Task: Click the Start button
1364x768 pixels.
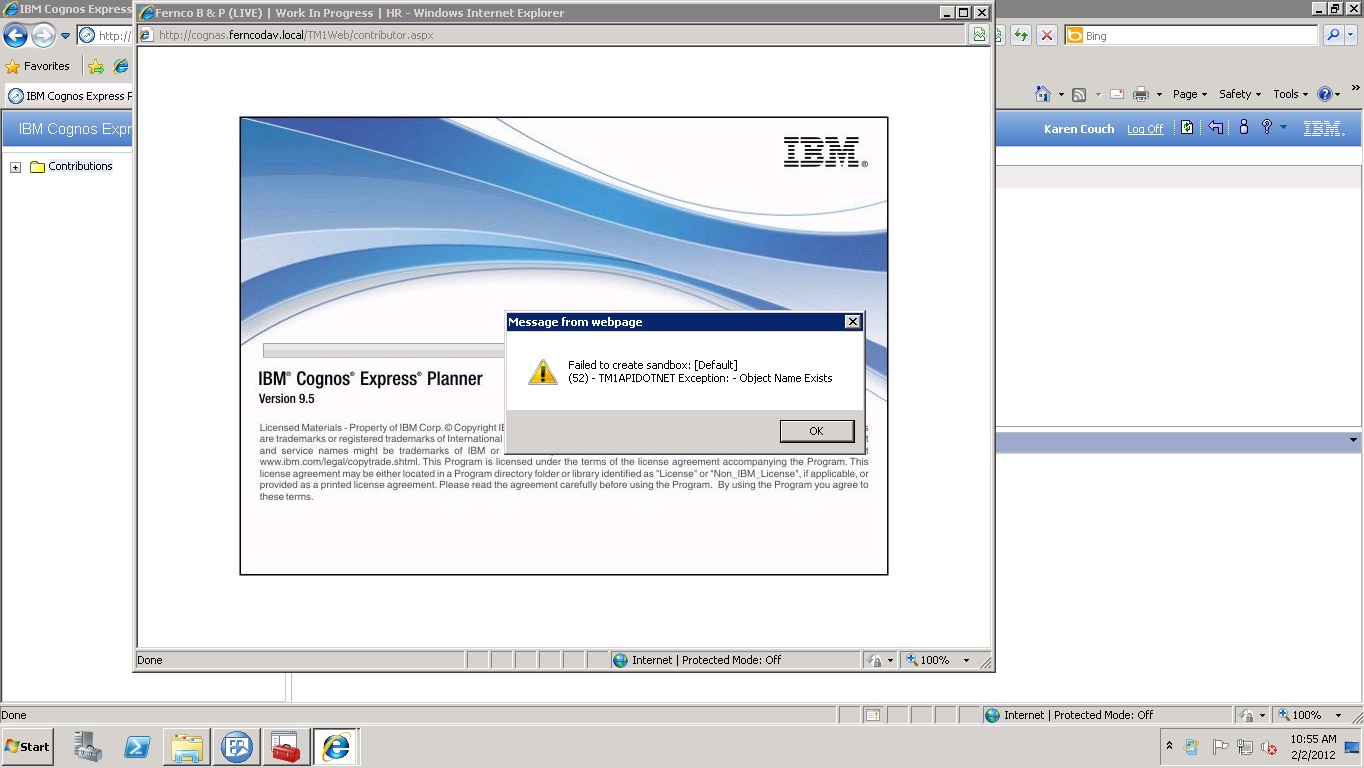Action: (x=28, y=747)
